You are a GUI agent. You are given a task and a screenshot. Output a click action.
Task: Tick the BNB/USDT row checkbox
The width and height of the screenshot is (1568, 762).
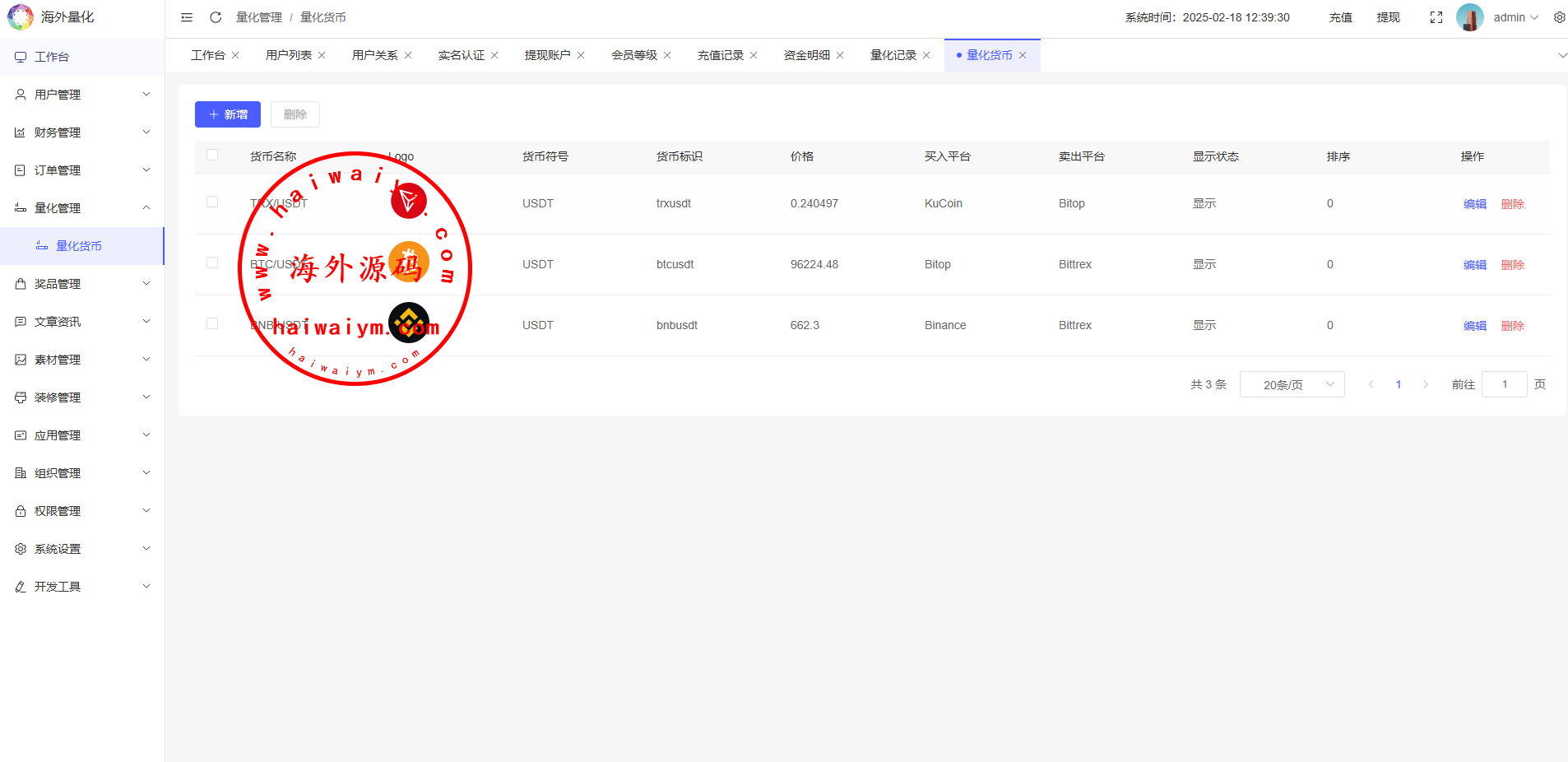click(212, 323)
